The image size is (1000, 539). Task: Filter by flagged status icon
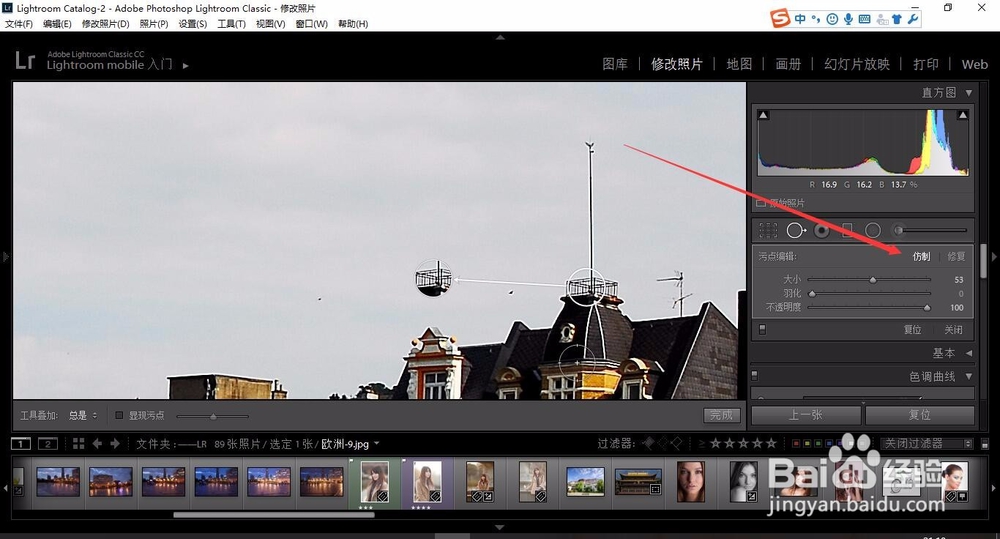pos(649,443)
